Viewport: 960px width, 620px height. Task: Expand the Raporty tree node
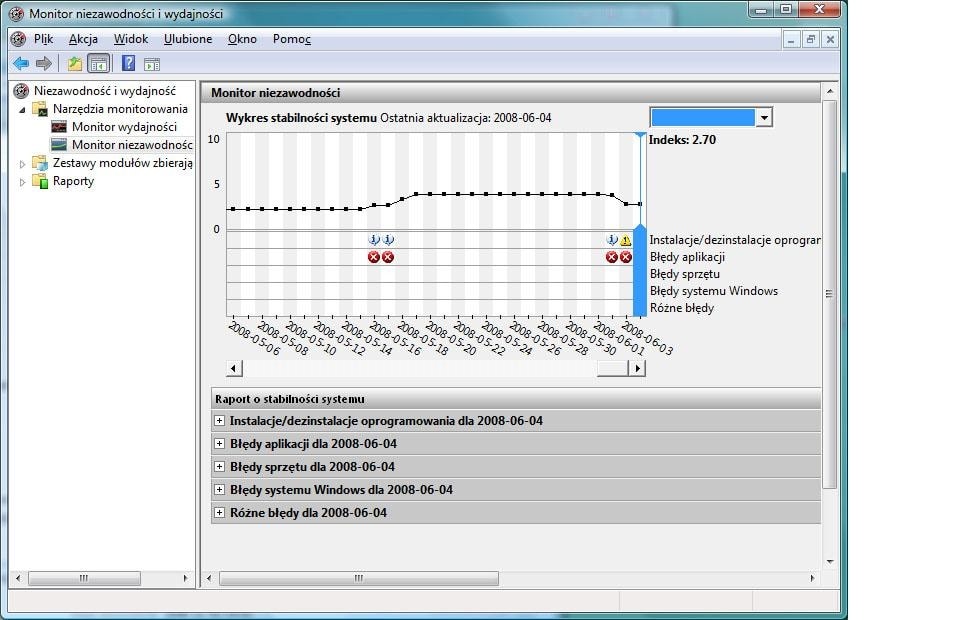tap(23, 182)
